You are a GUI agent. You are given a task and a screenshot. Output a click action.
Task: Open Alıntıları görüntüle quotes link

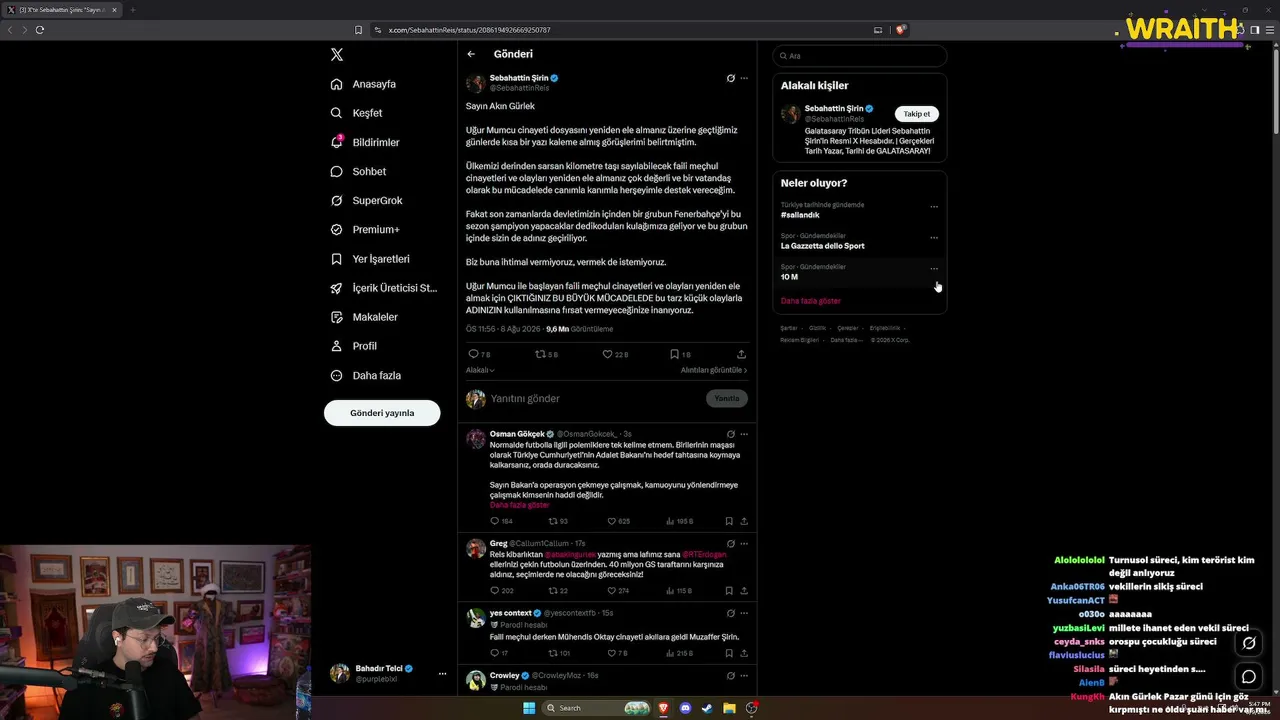pyautogui.click(x=714, y=370)
